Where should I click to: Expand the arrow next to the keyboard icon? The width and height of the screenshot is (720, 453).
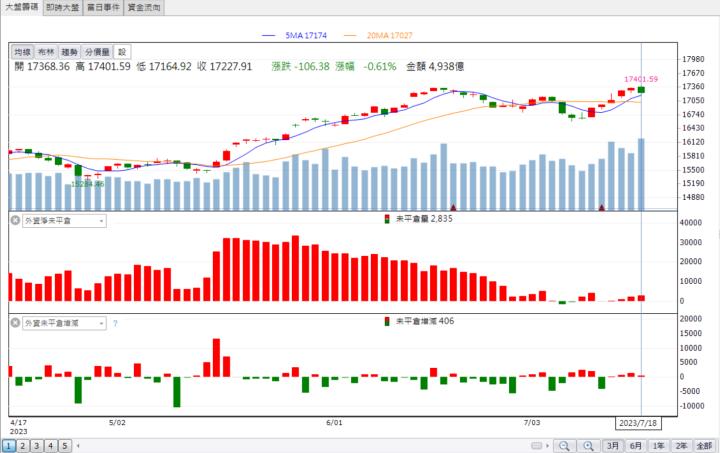[x=547, y=446]
